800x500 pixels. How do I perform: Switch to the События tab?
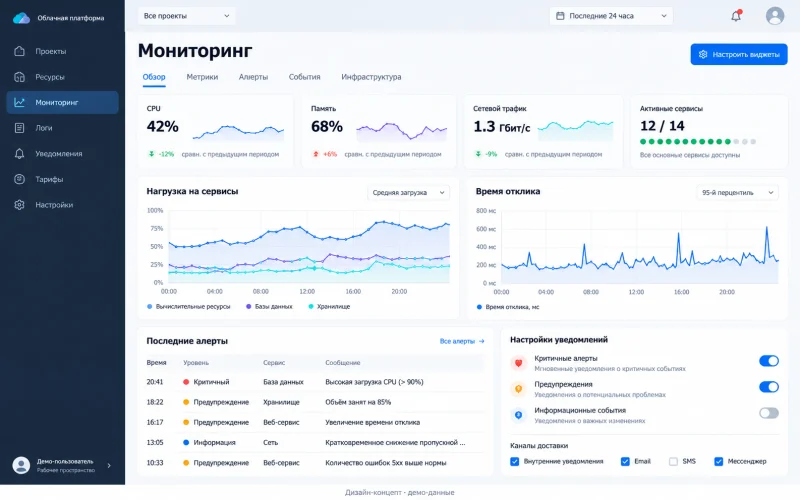pyautogui.click(x=305, y=77)
